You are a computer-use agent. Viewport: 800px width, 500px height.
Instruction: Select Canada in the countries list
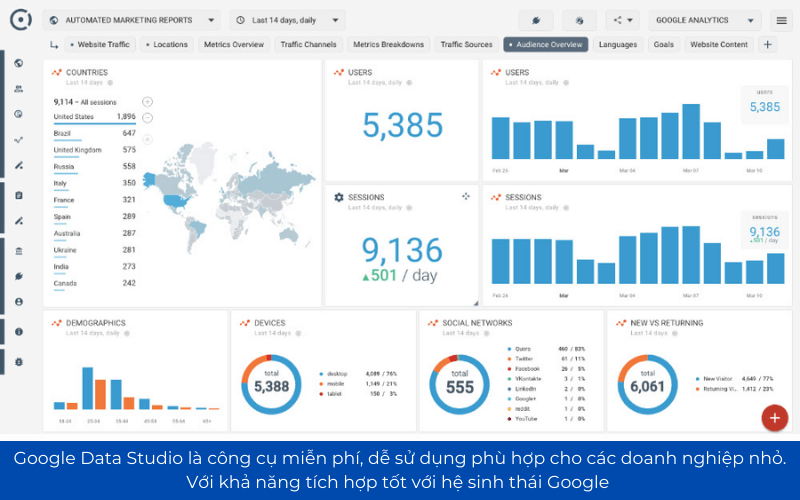point(94,284)
